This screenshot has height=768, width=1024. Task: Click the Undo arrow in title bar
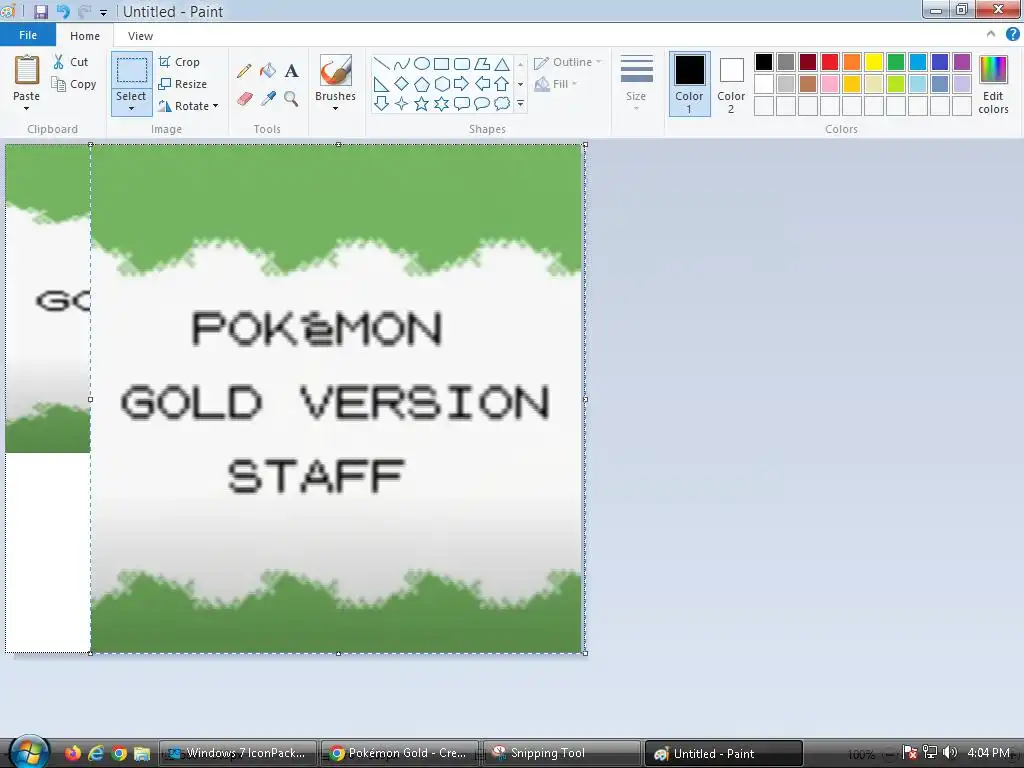63,11
